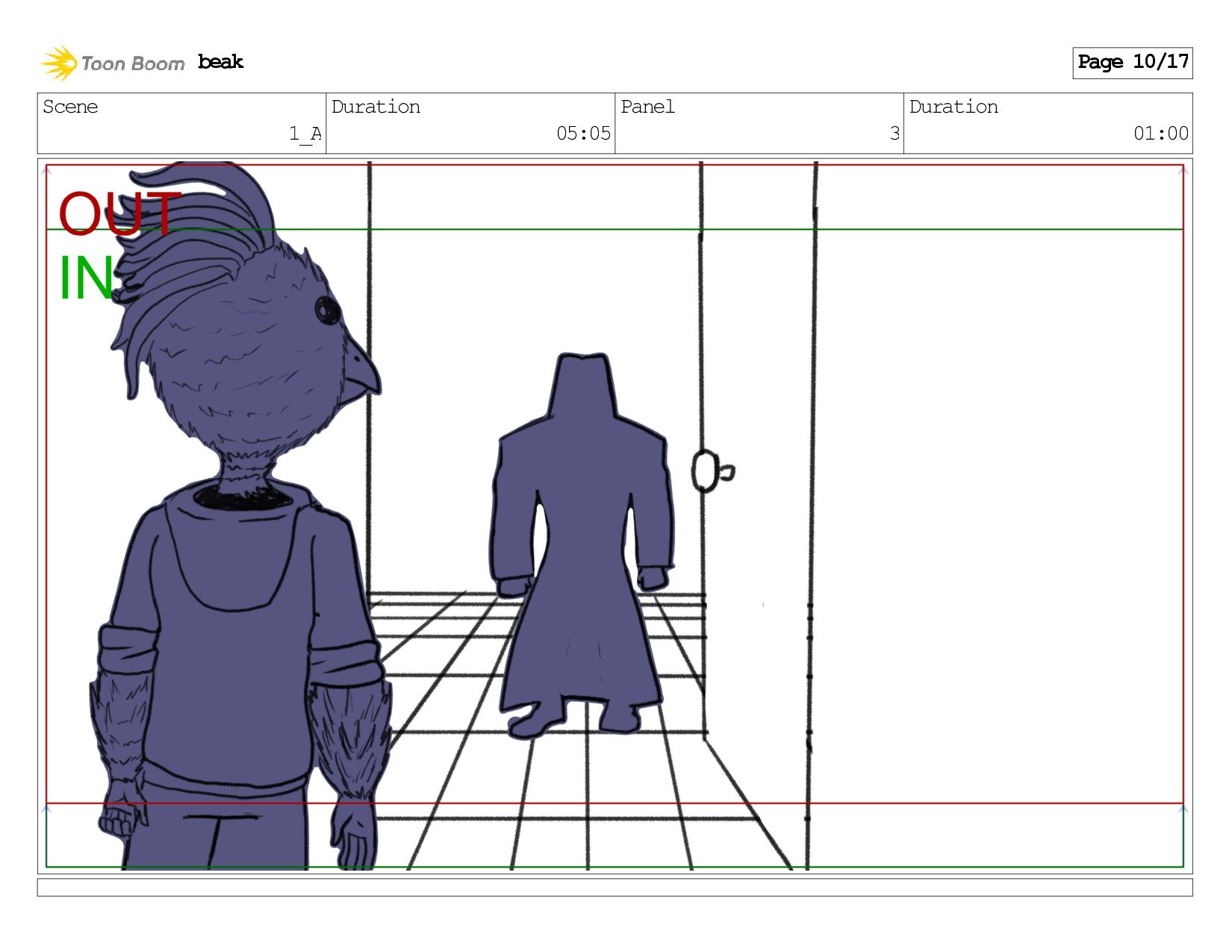1232x952 pixels.
Task: Click the green 'IN' camera label
Action: pos(87,278)
